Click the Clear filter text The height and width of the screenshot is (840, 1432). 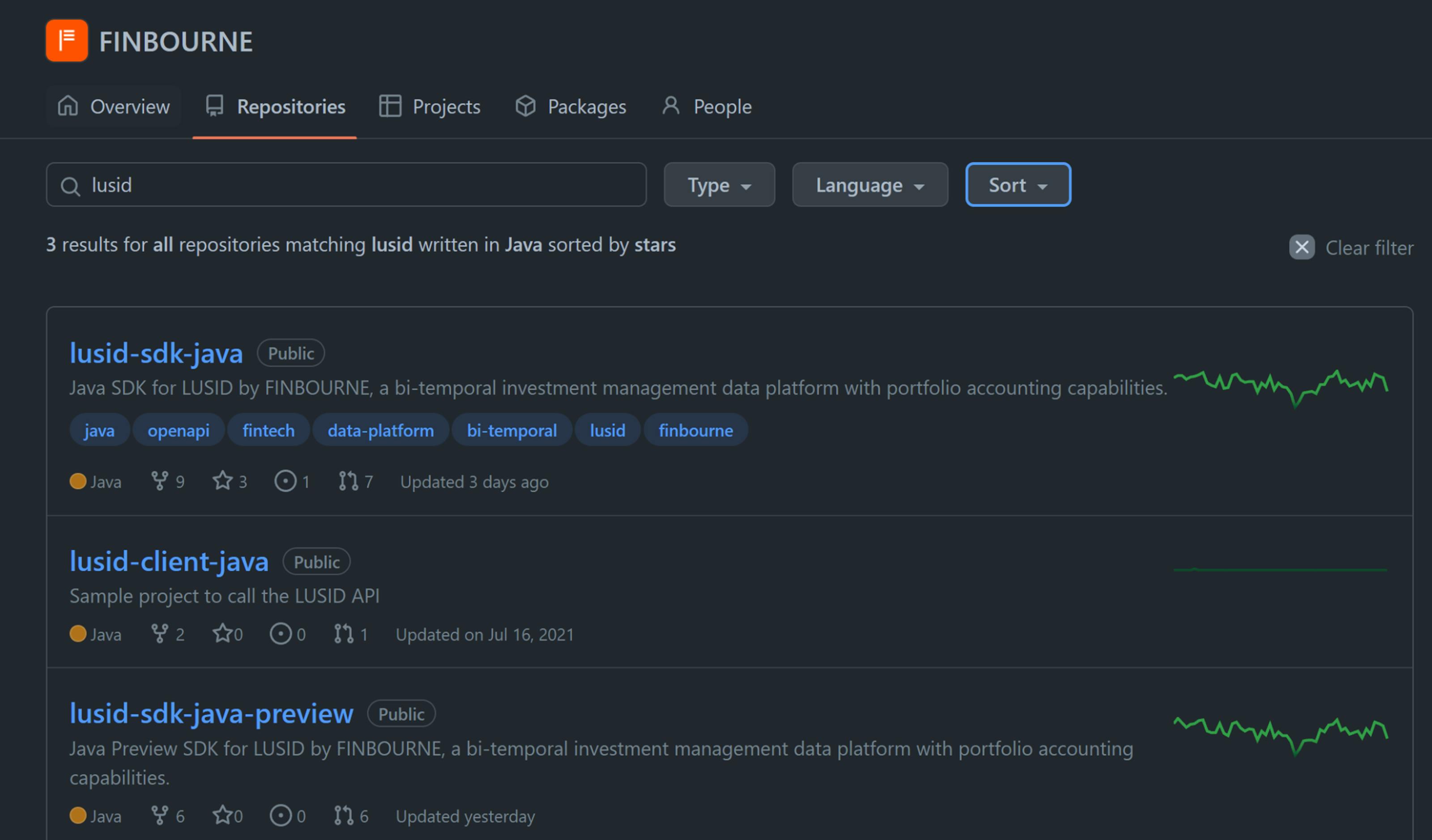[1369, 248]
